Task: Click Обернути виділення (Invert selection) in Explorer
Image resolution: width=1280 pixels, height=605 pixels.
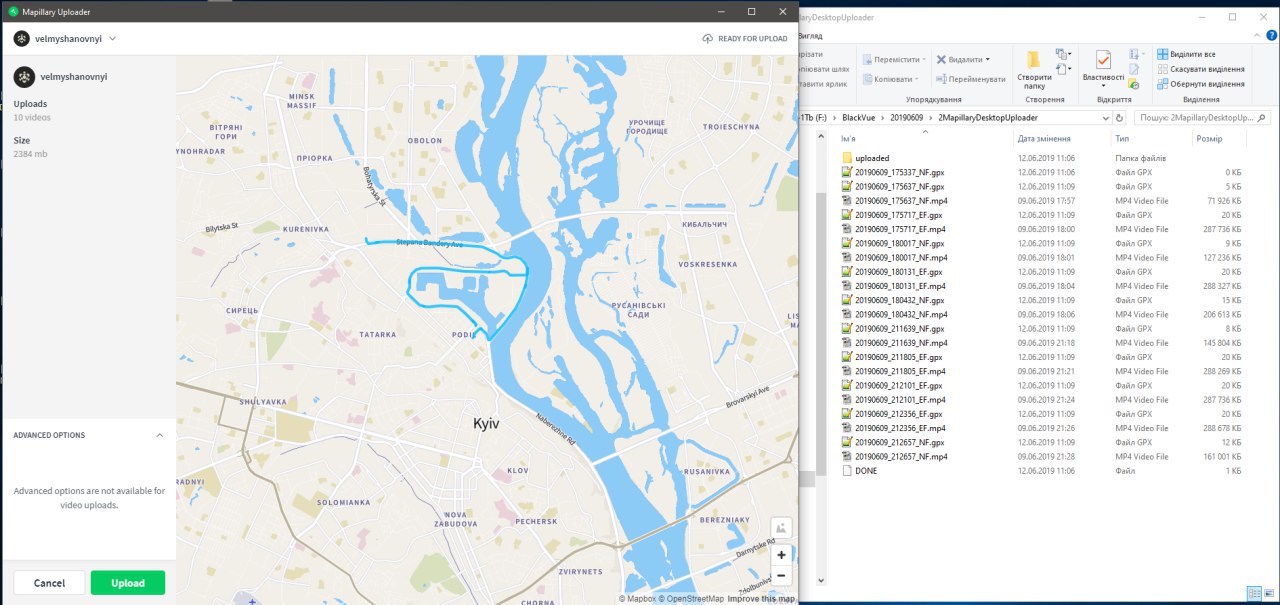Action: 1200,84
